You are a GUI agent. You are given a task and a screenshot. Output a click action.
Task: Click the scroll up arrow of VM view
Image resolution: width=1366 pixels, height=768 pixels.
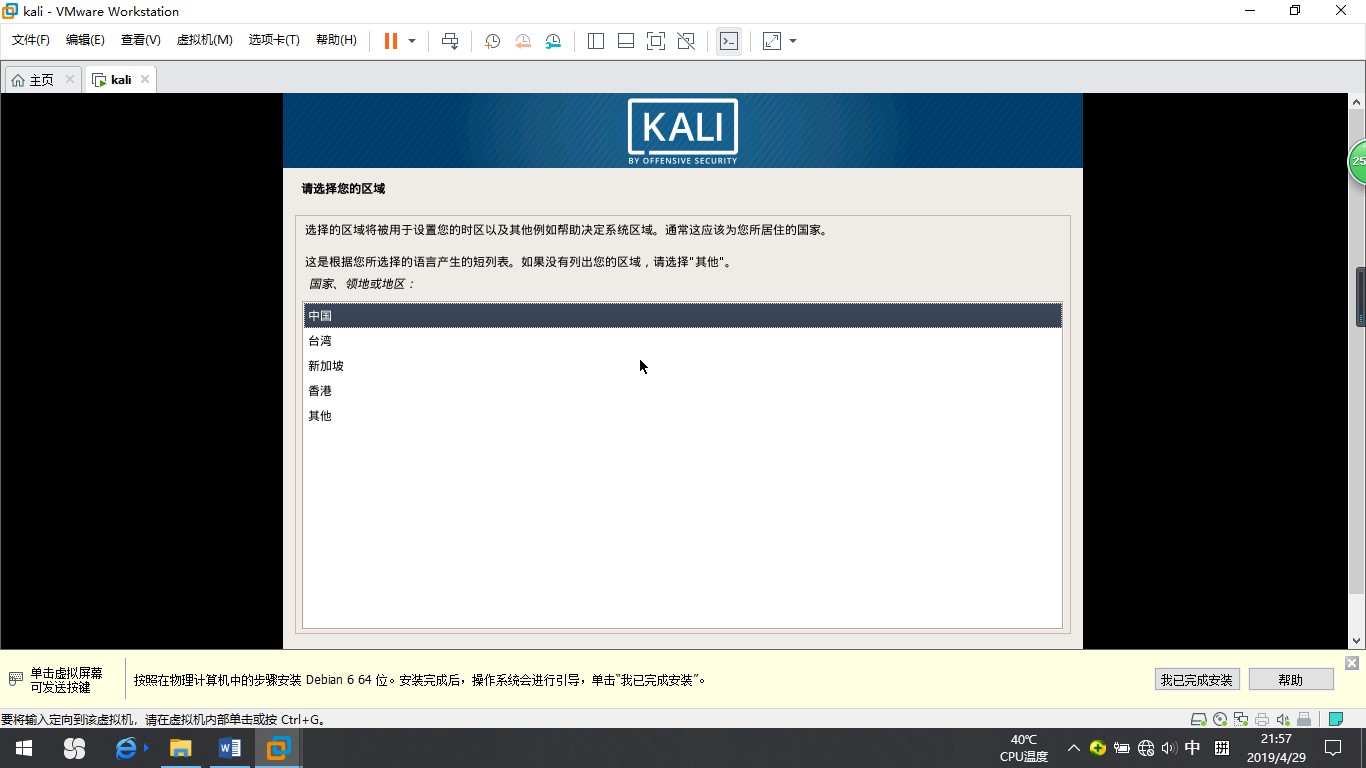point(1358,101)
